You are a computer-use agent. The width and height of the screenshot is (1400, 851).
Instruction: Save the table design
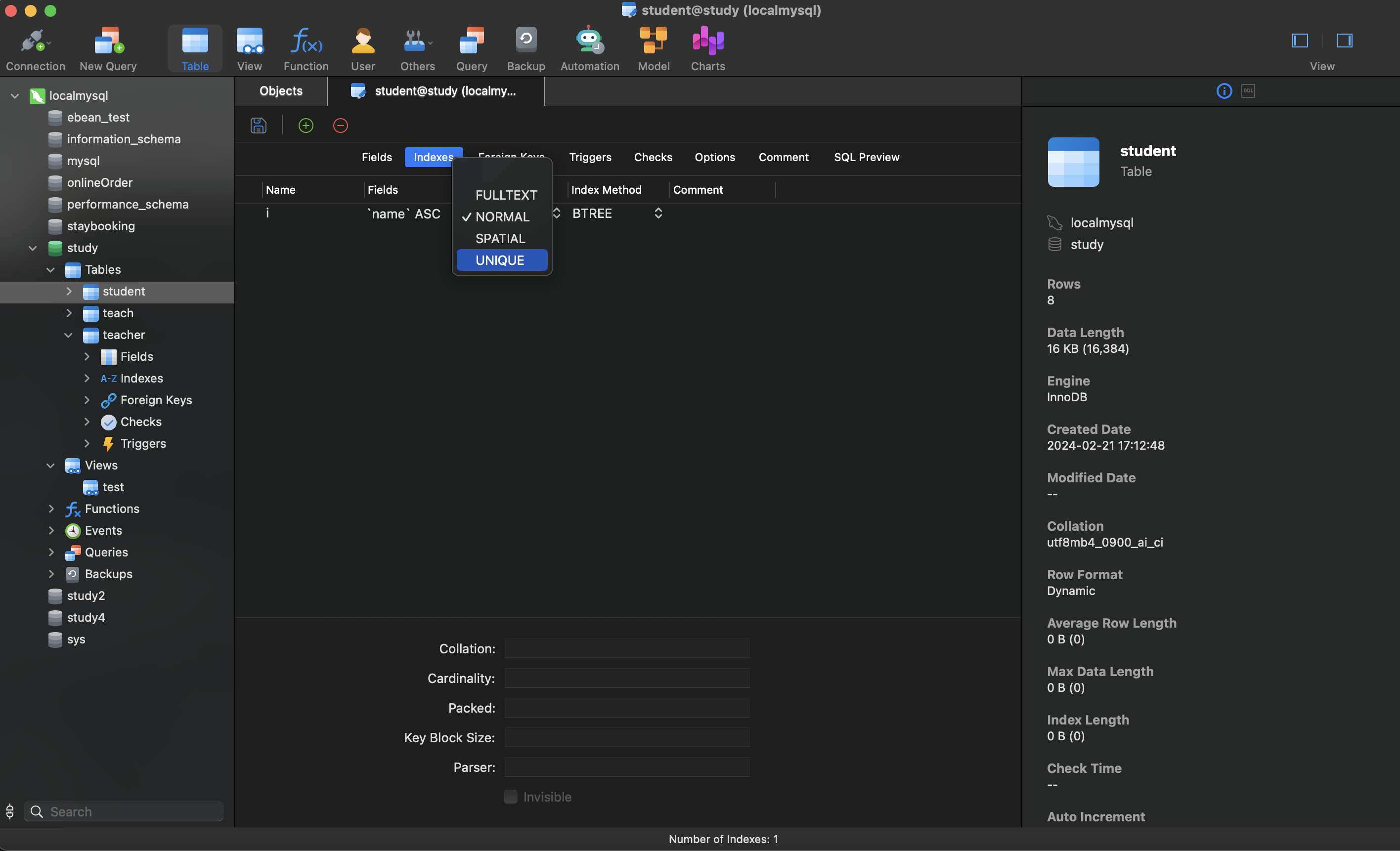pos(259,125)
